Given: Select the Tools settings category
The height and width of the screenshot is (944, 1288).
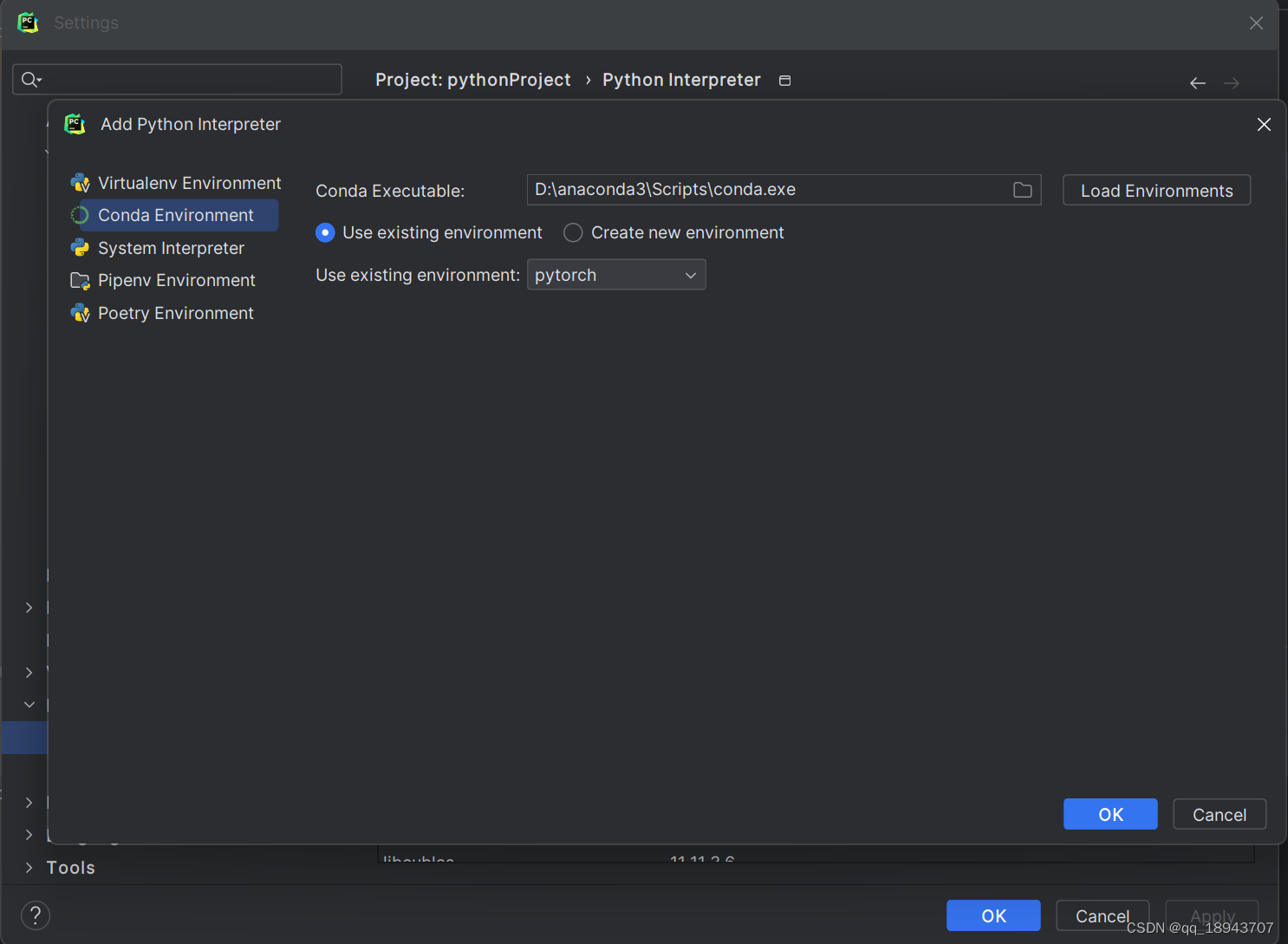Looking at the screenshot, I should pyautogui.click(x=71, y=868).
